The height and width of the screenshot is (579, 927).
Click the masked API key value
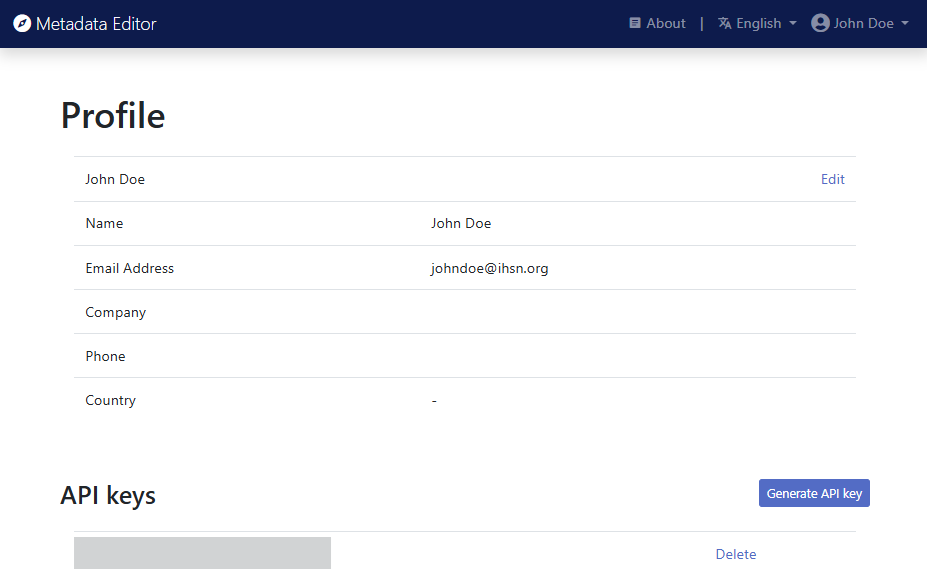(202, 552)
